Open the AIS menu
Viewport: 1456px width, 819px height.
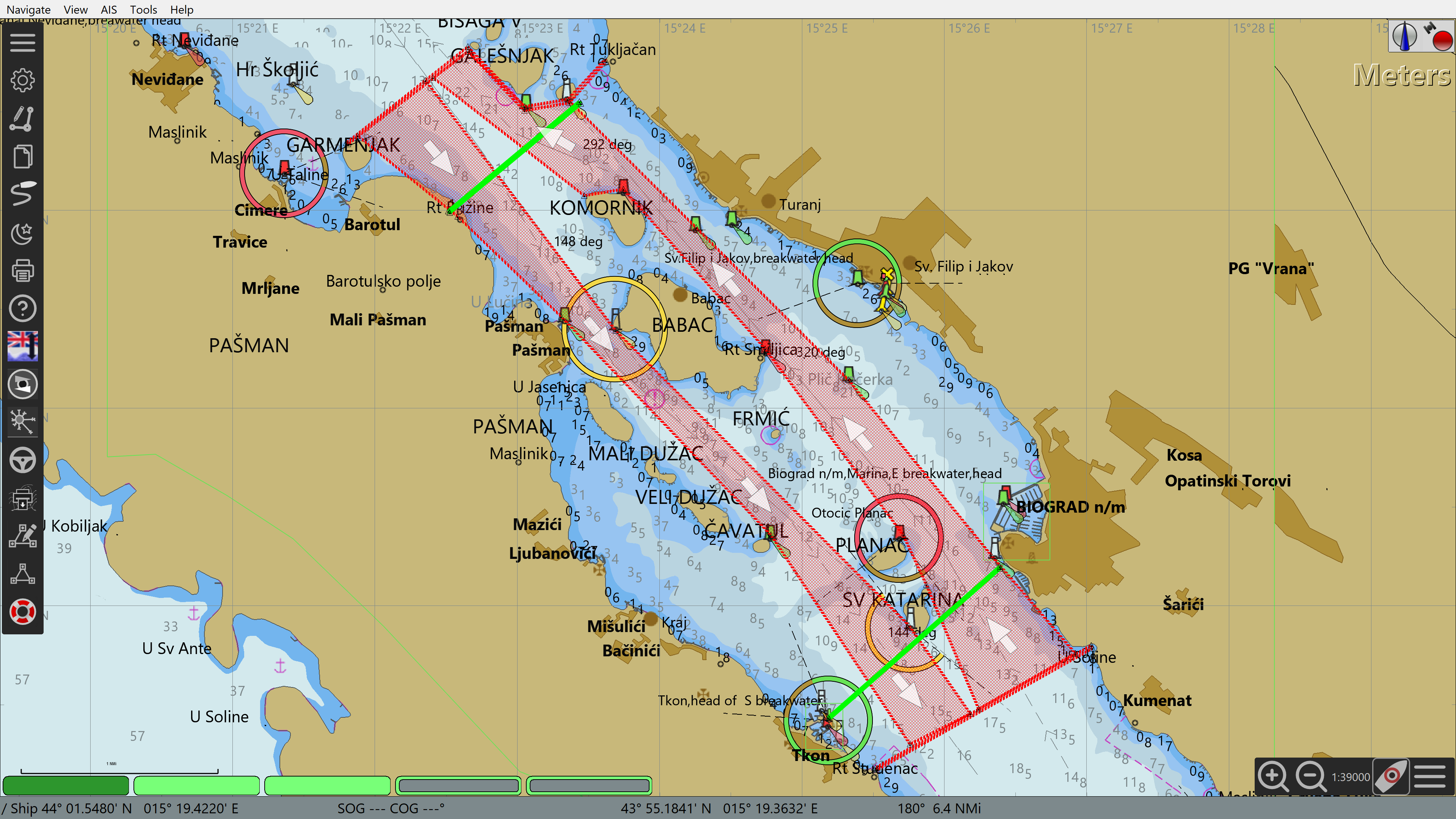click(108, 9)
